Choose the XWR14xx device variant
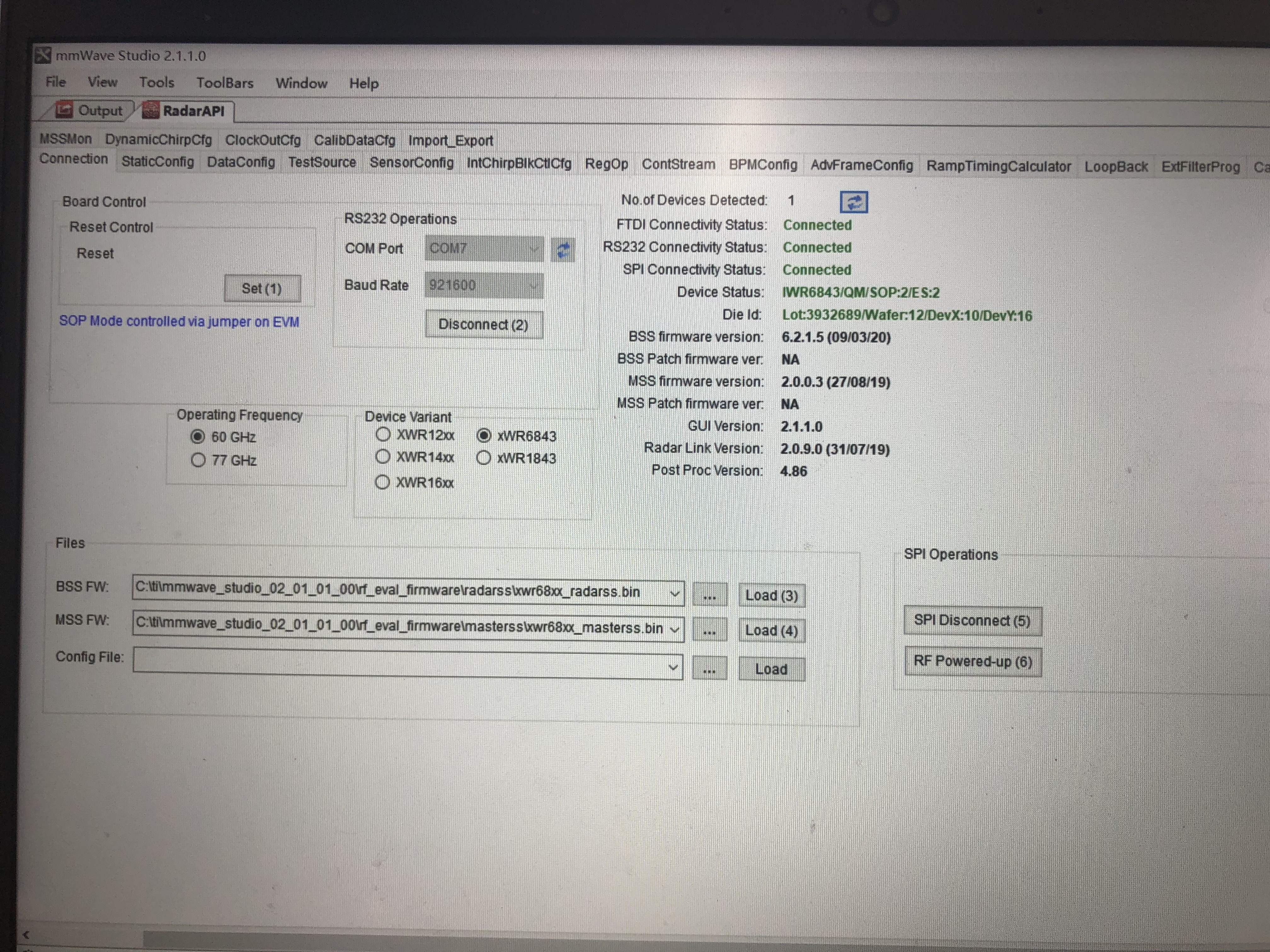Viewport: 1270px width, 952px height. click(x=382, y=457)
